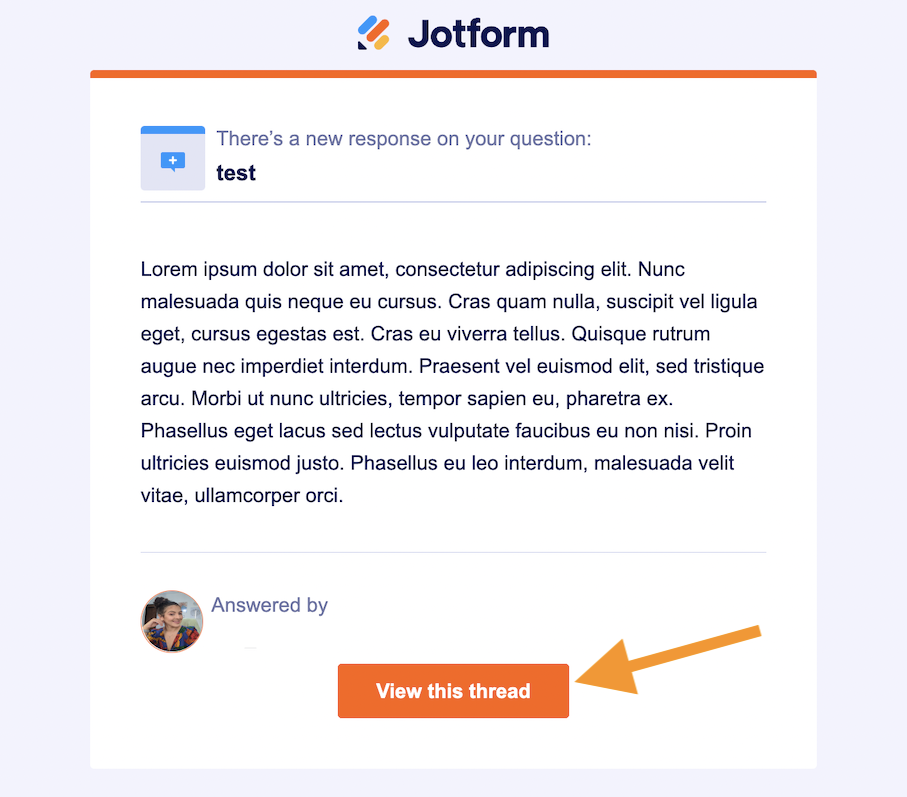The width and height of the screenshot is (907, 797).
Task: Click the divider line below the question title
Action: 453,202
